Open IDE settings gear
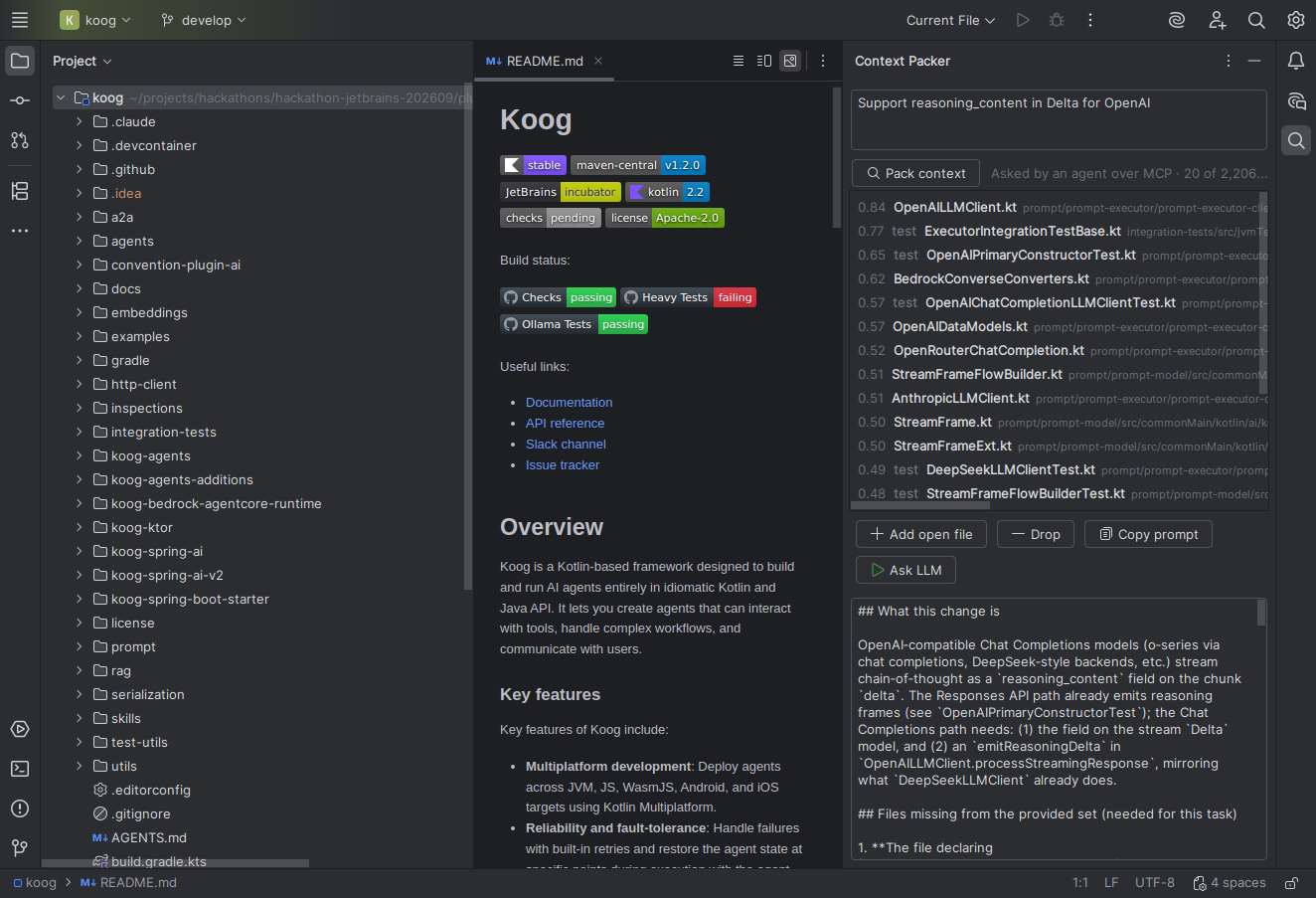This screenshot has height=898, width=1316. 1296,20
